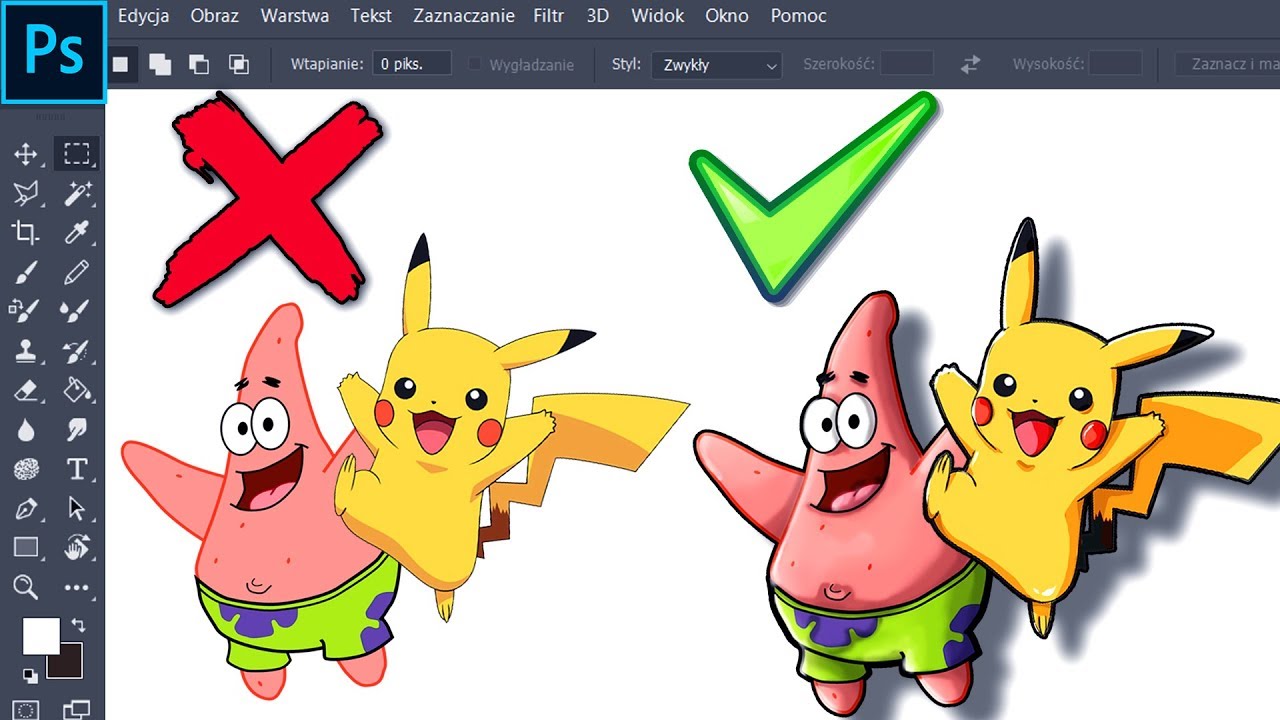Open the 3D menu

click(x=598, y=16)
